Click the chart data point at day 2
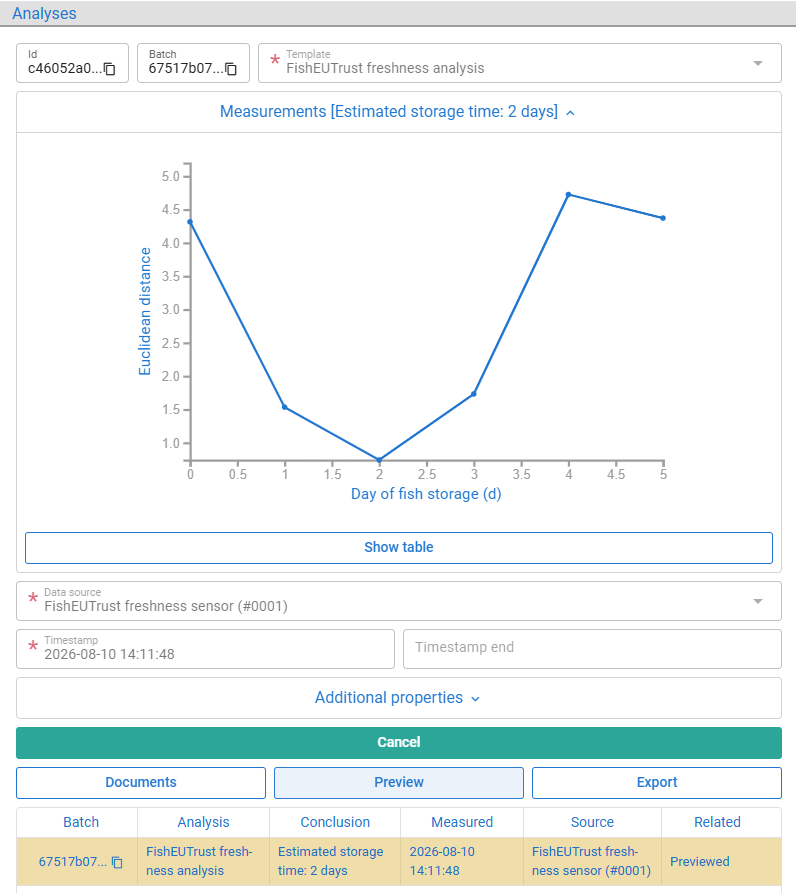 379,460
